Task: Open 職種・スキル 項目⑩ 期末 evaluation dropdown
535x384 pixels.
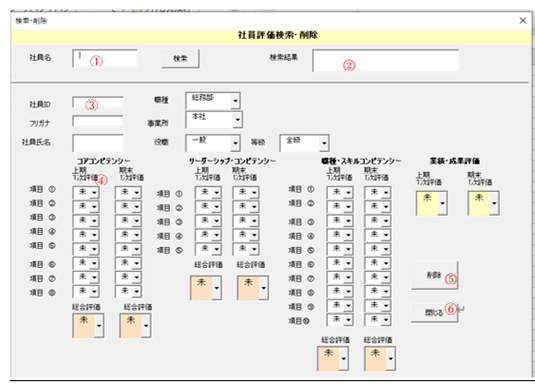Action: (x=378, y=320)
